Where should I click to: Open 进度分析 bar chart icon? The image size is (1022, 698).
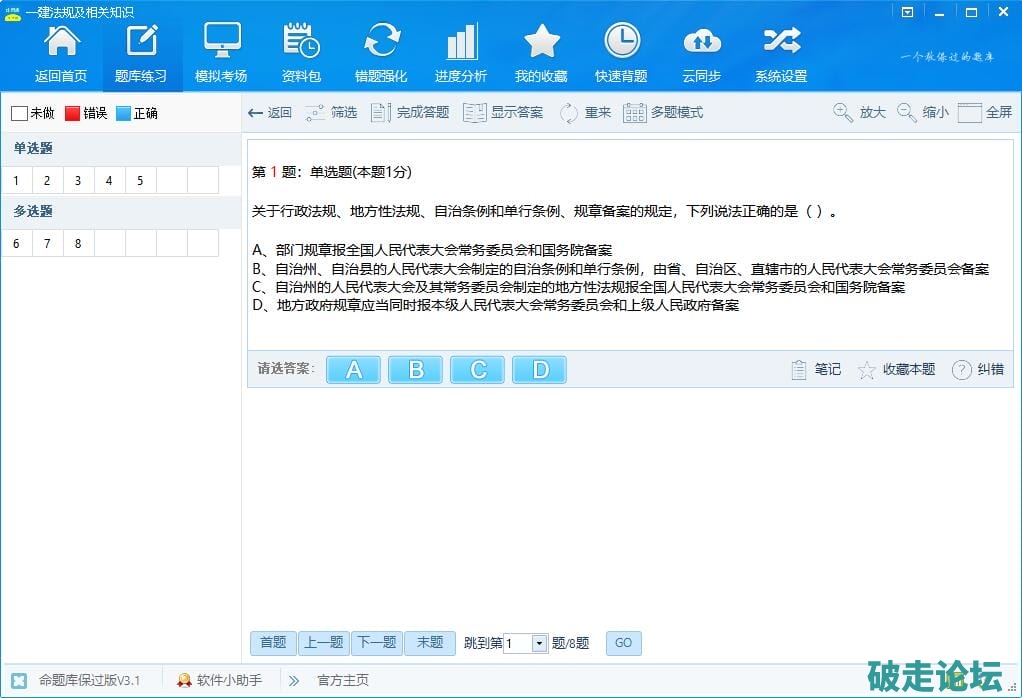(x=461, y=43)
